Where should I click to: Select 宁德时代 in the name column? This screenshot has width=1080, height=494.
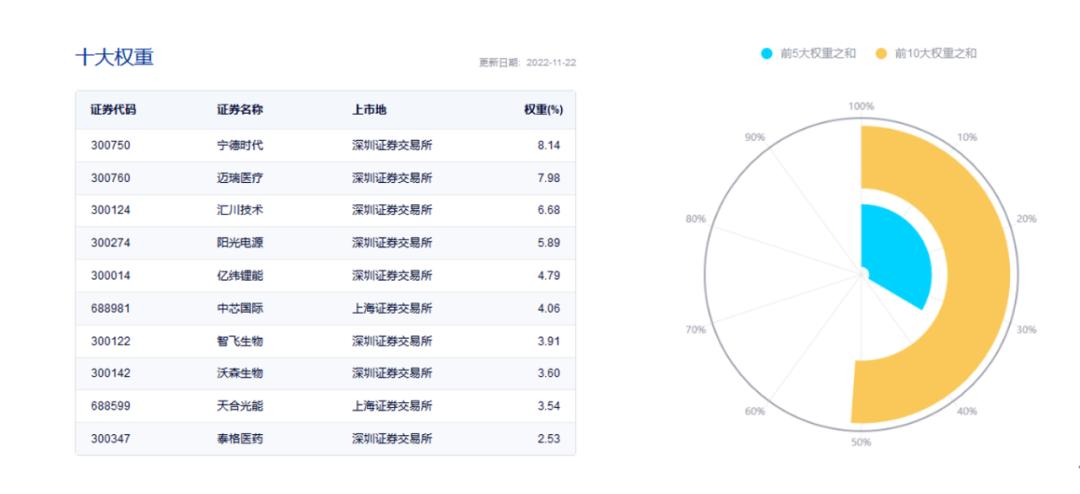[240, 145]
